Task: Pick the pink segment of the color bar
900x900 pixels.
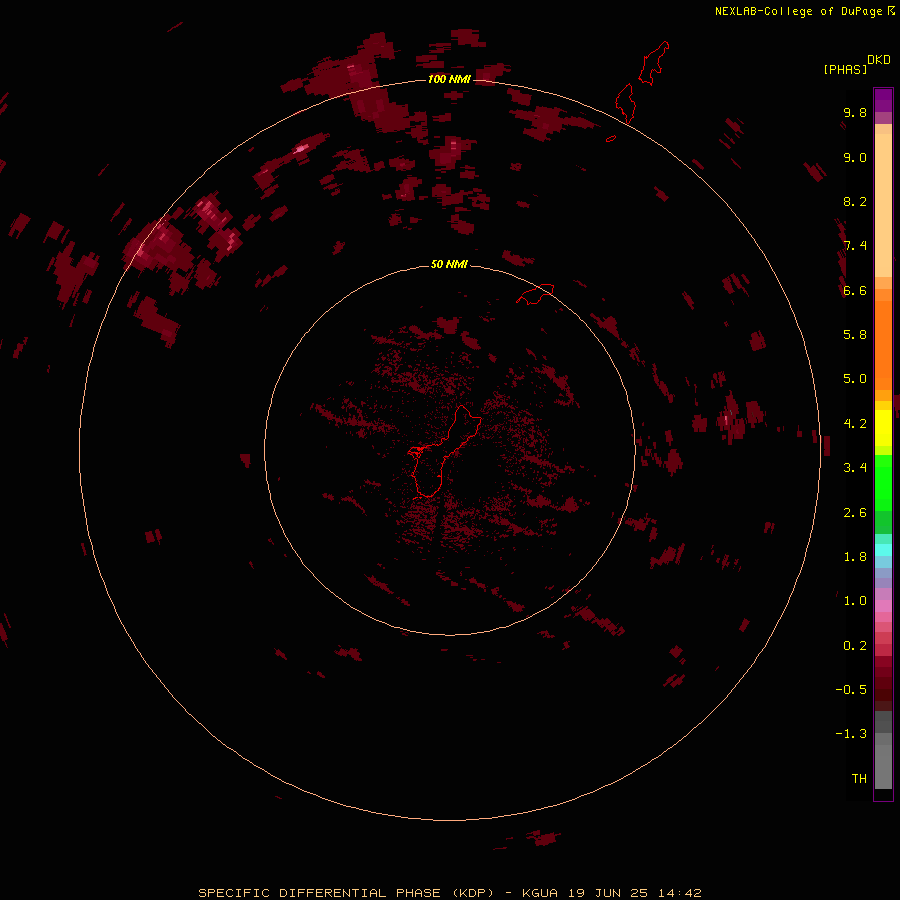Action: (x=883, y=606)
